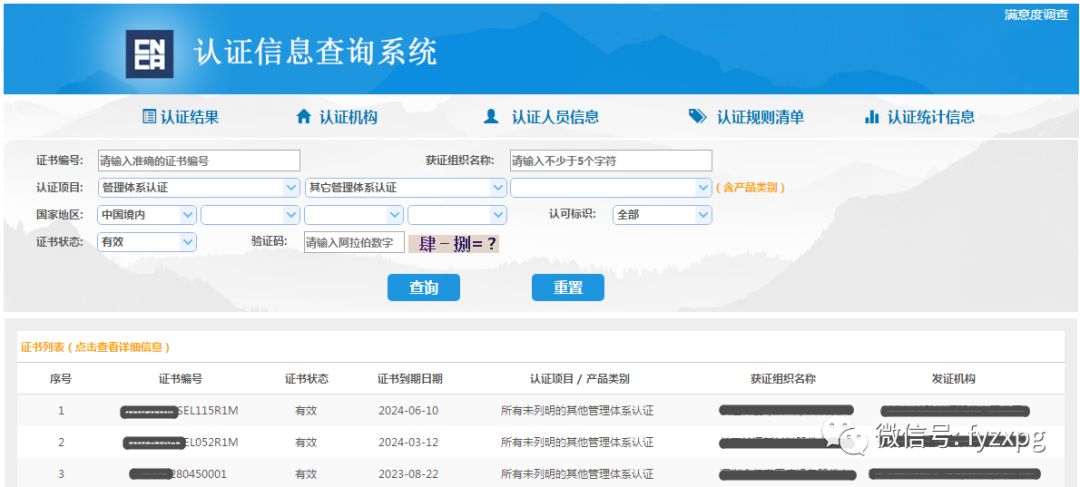Expand the 证书状态 有效 dropdown
Image resolution: width=1080 pixels, height=487 pixels.
tap(147, 242)
